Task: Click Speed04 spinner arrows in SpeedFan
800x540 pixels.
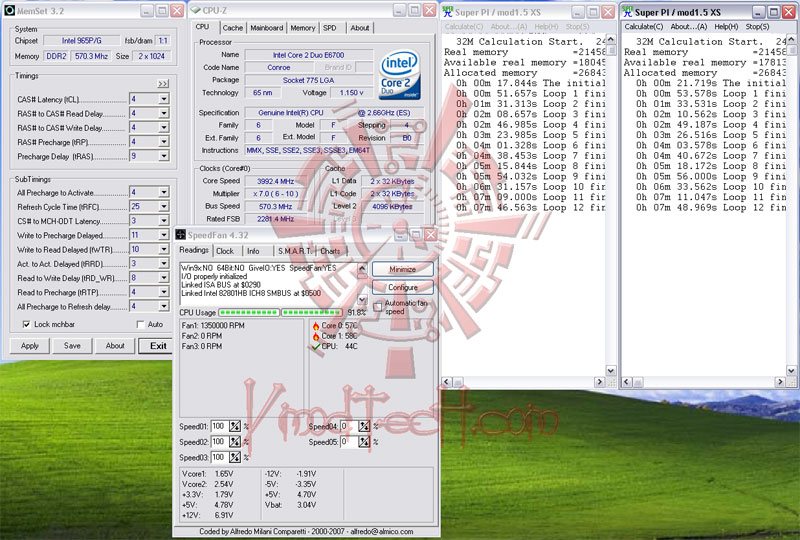Action: [x=364, y=426]
